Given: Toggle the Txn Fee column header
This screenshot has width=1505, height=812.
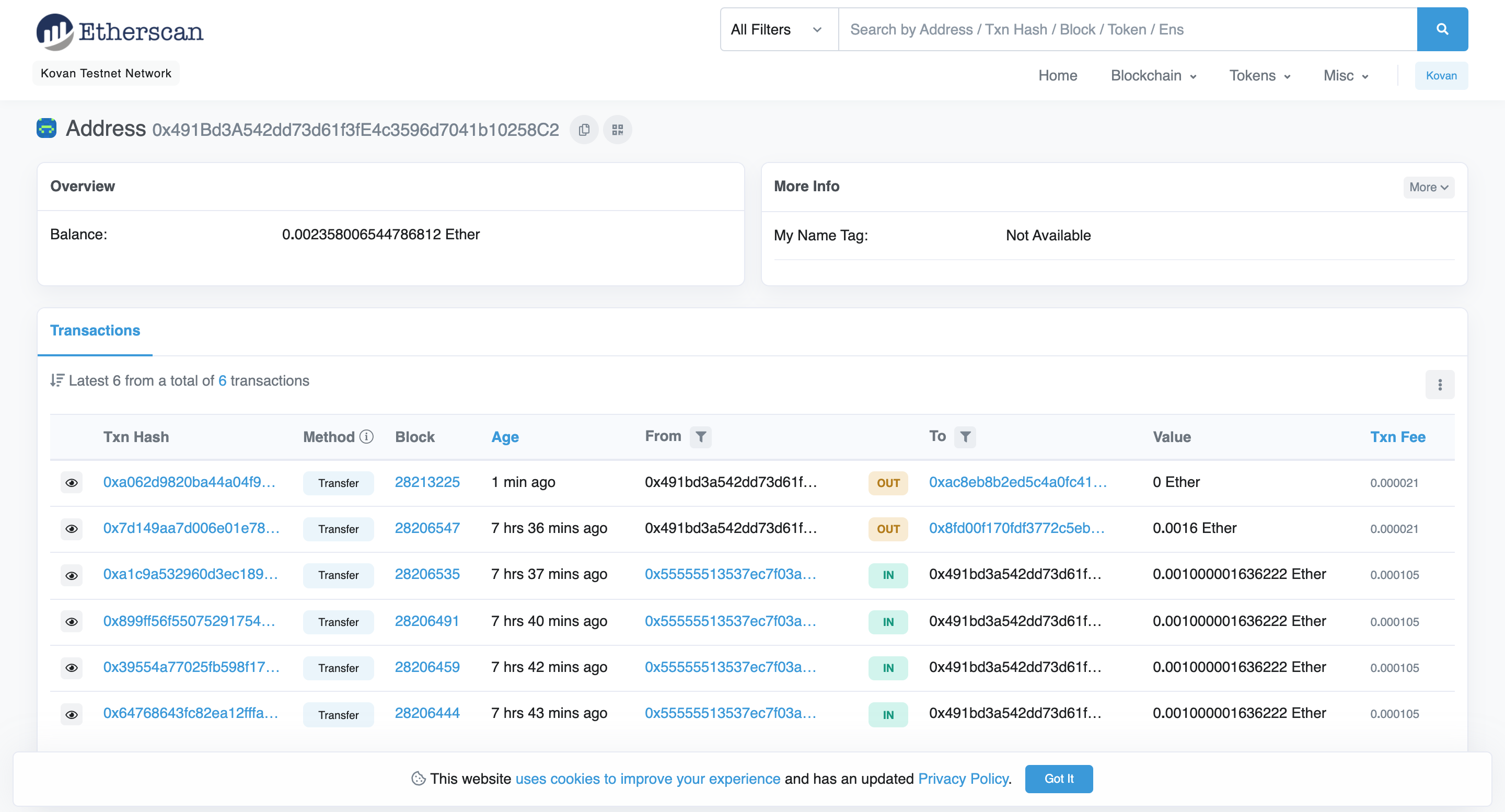Looking at the screenshot, I should pyautogui.click(x=1397, y=437).
